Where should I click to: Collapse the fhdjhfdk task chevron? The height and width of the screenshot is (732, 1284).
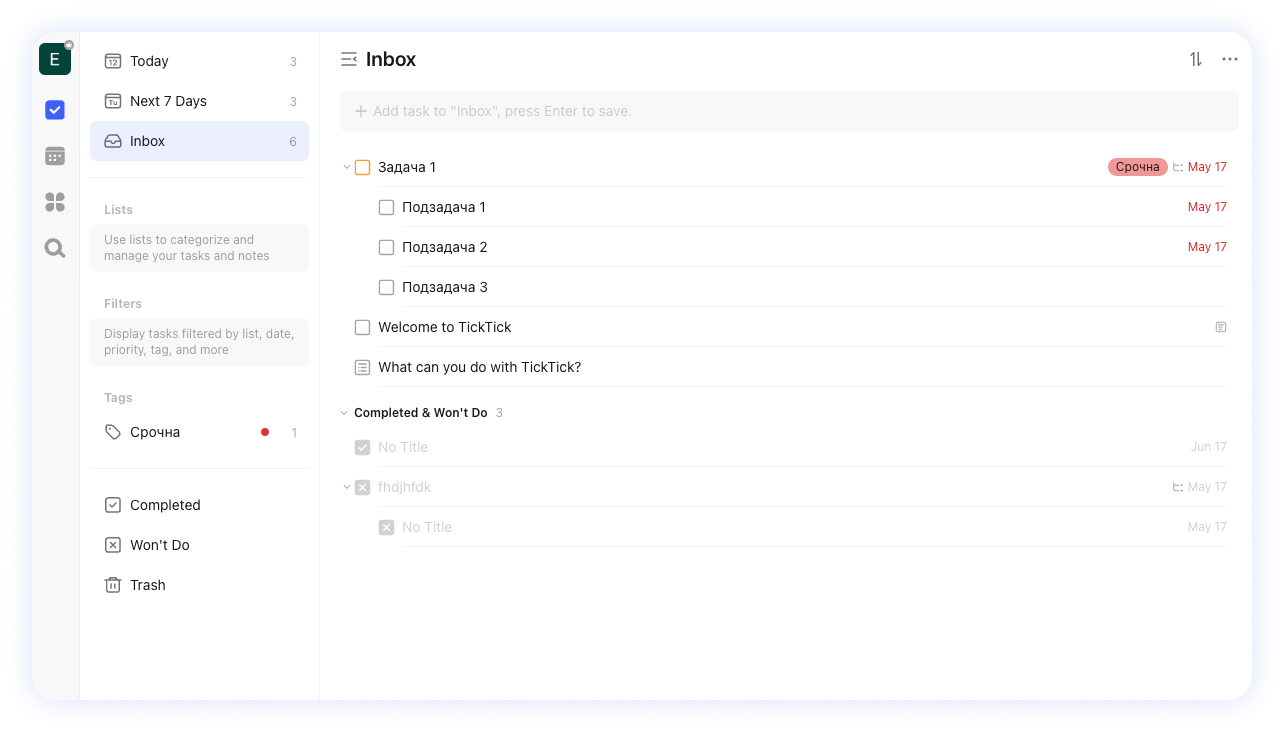point(346,487)
